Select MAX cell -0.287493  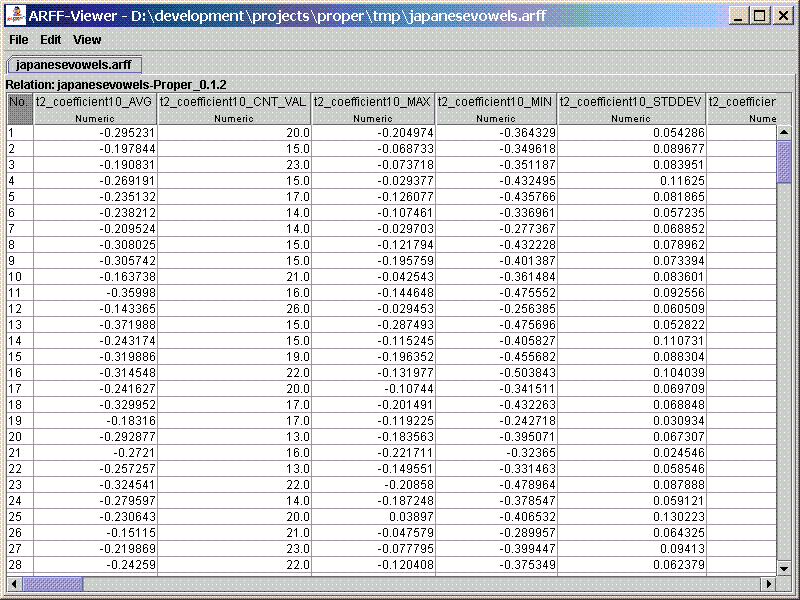[373, 325]
